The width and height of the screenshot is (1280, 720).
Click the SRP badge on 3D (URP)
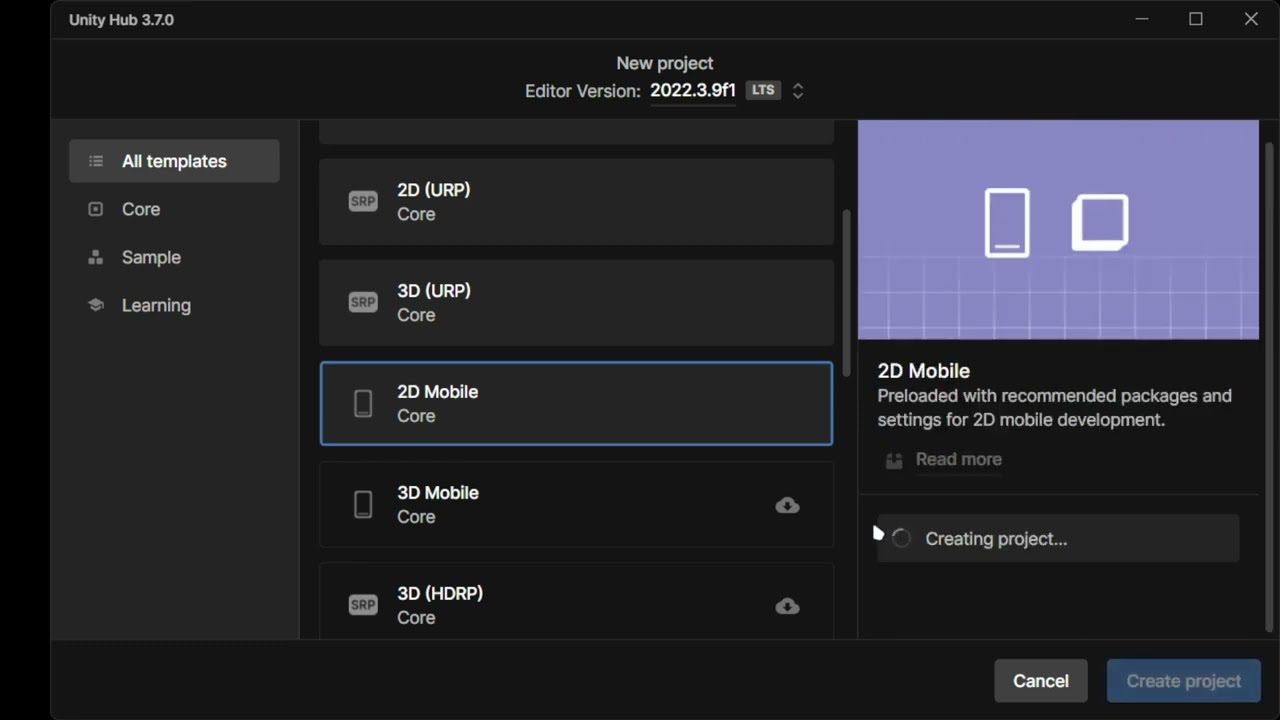click(x=363, y=302)
